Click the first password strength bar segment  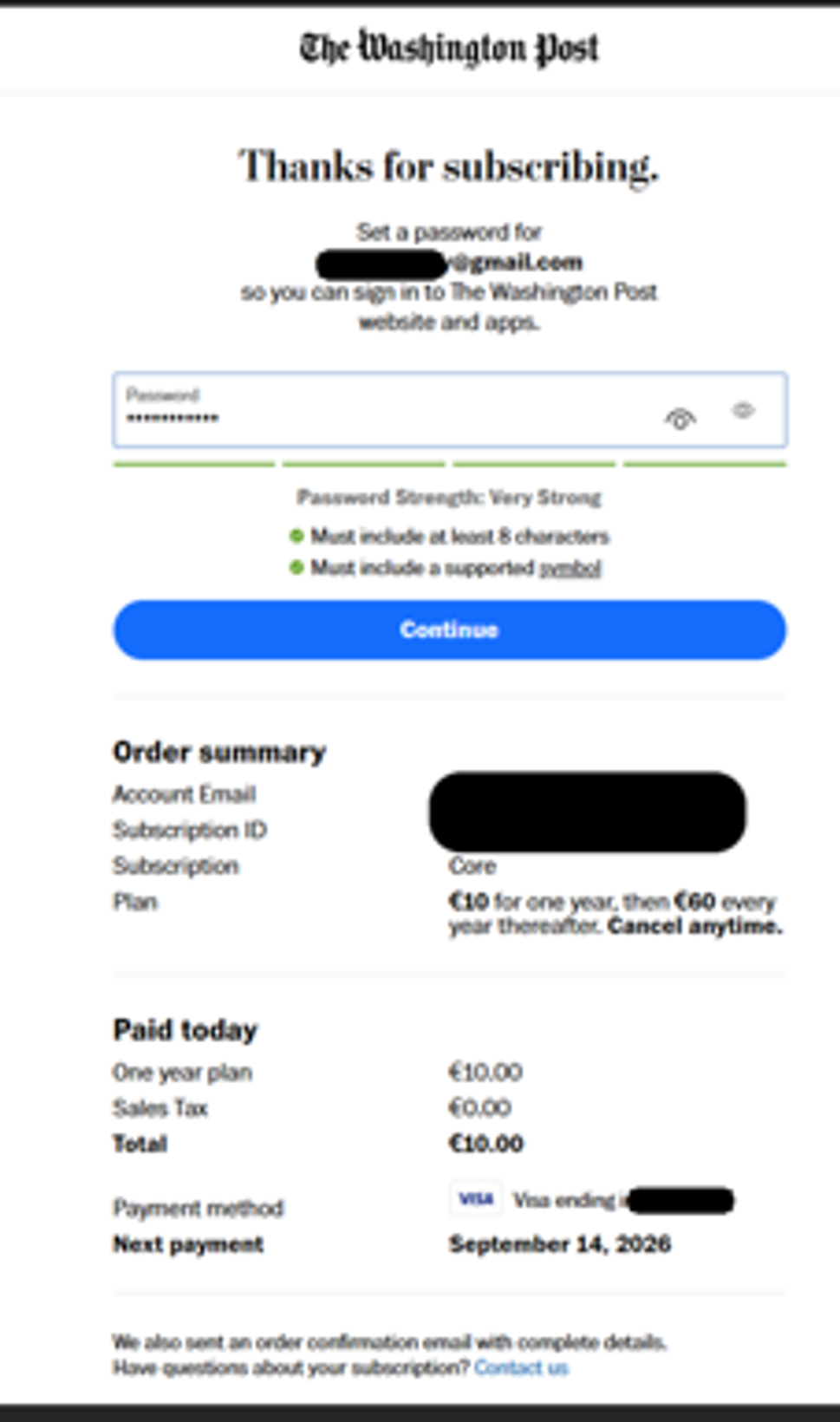click(194, 465)
